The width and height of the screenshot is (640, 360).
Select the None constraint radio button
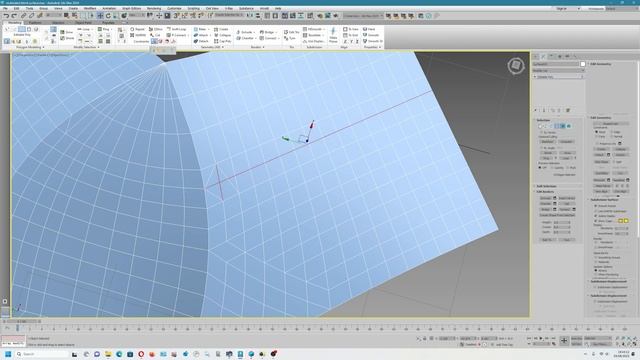(597, 132)
